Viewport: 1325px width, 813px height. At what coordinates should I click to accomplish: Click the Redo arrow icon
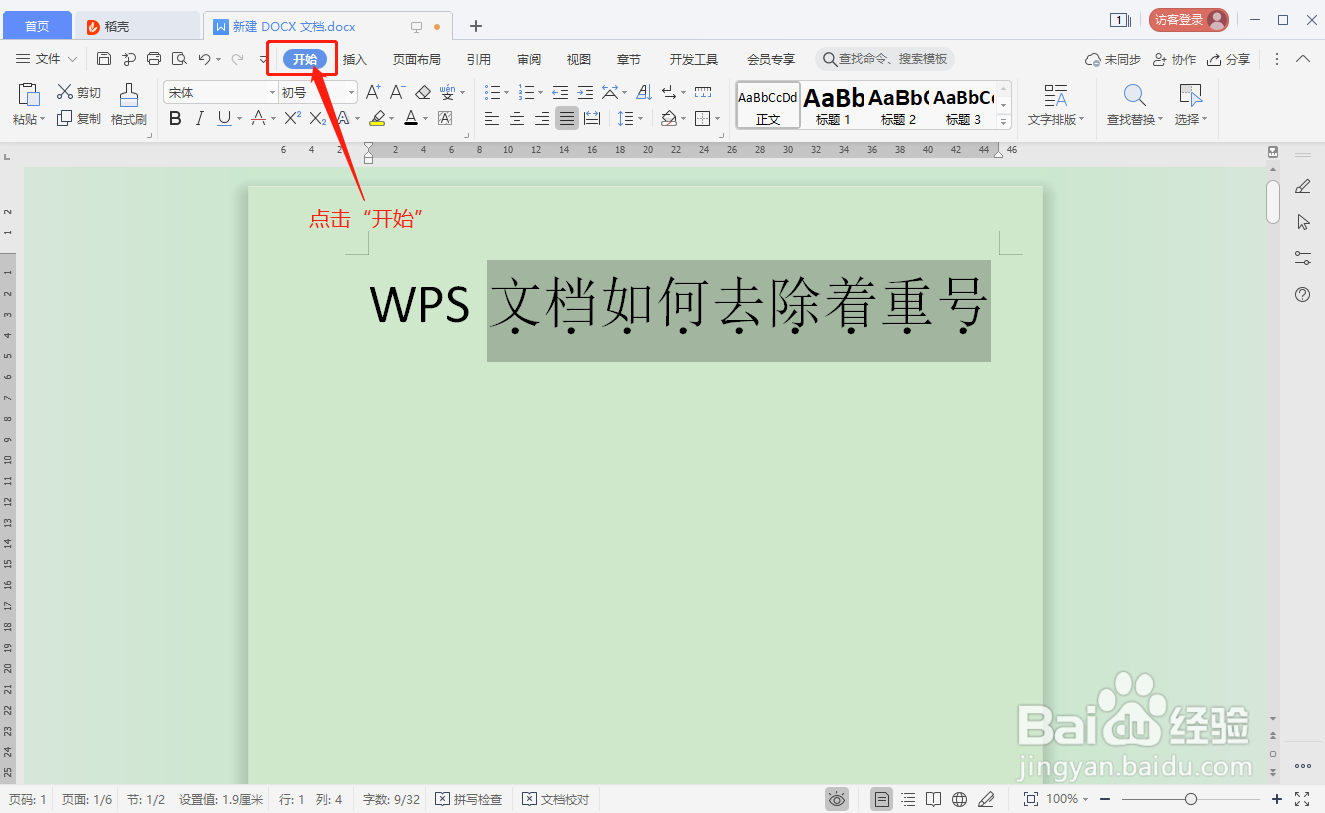point(237,59)
